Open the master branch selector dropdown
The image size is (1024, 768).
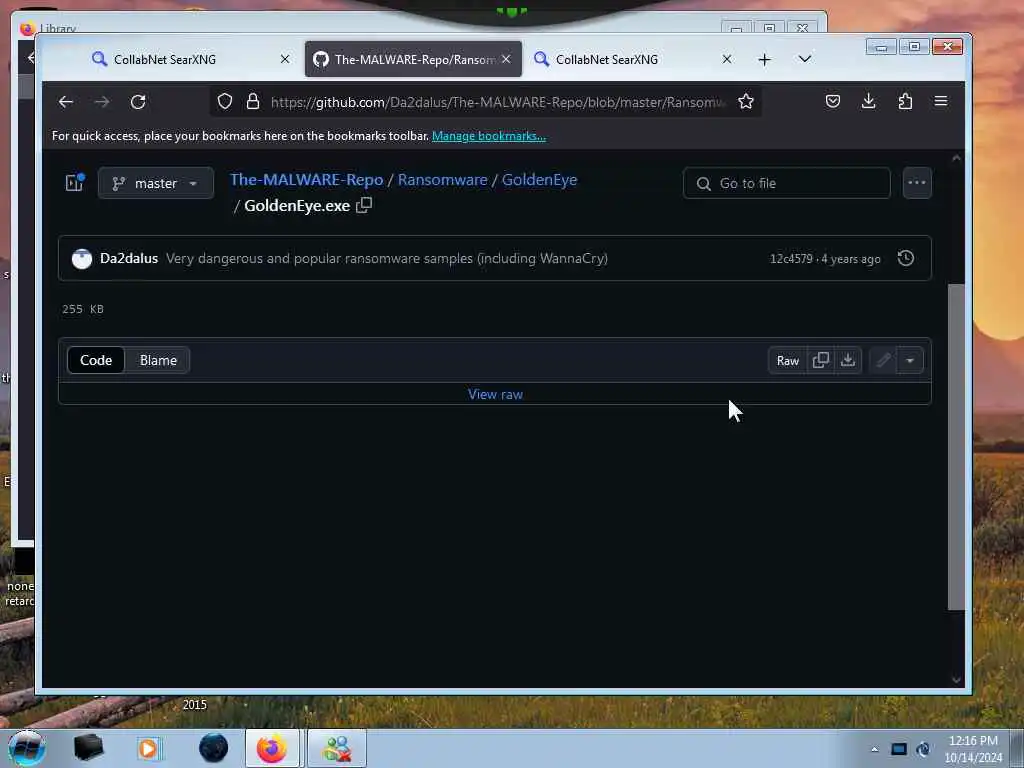click(x=155, y=183)
